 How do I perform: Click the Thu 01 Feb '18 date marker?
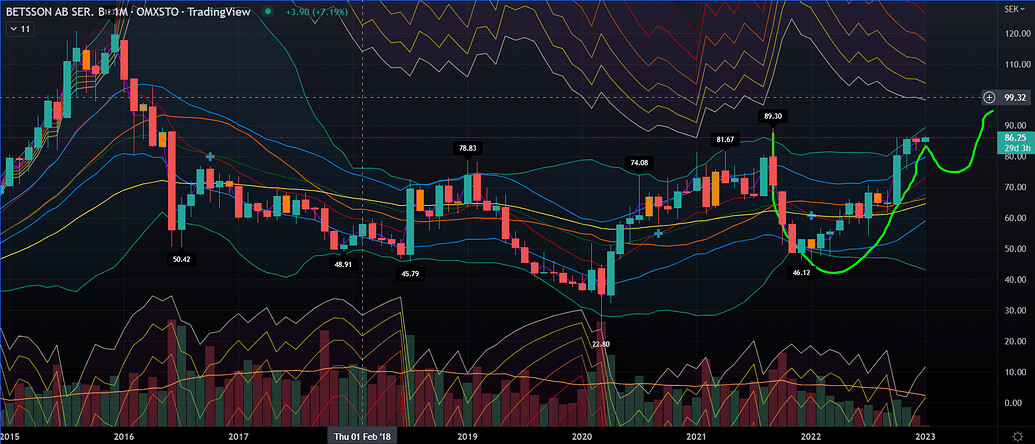click(361, 436)
